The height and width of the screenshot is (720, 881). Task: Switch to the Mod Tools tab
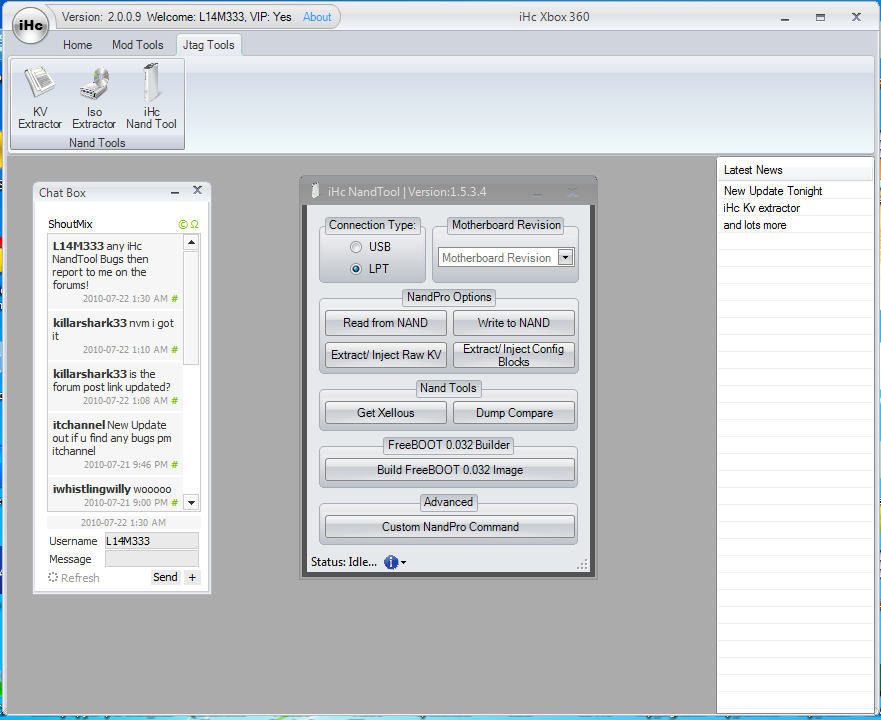click(137, 45)
